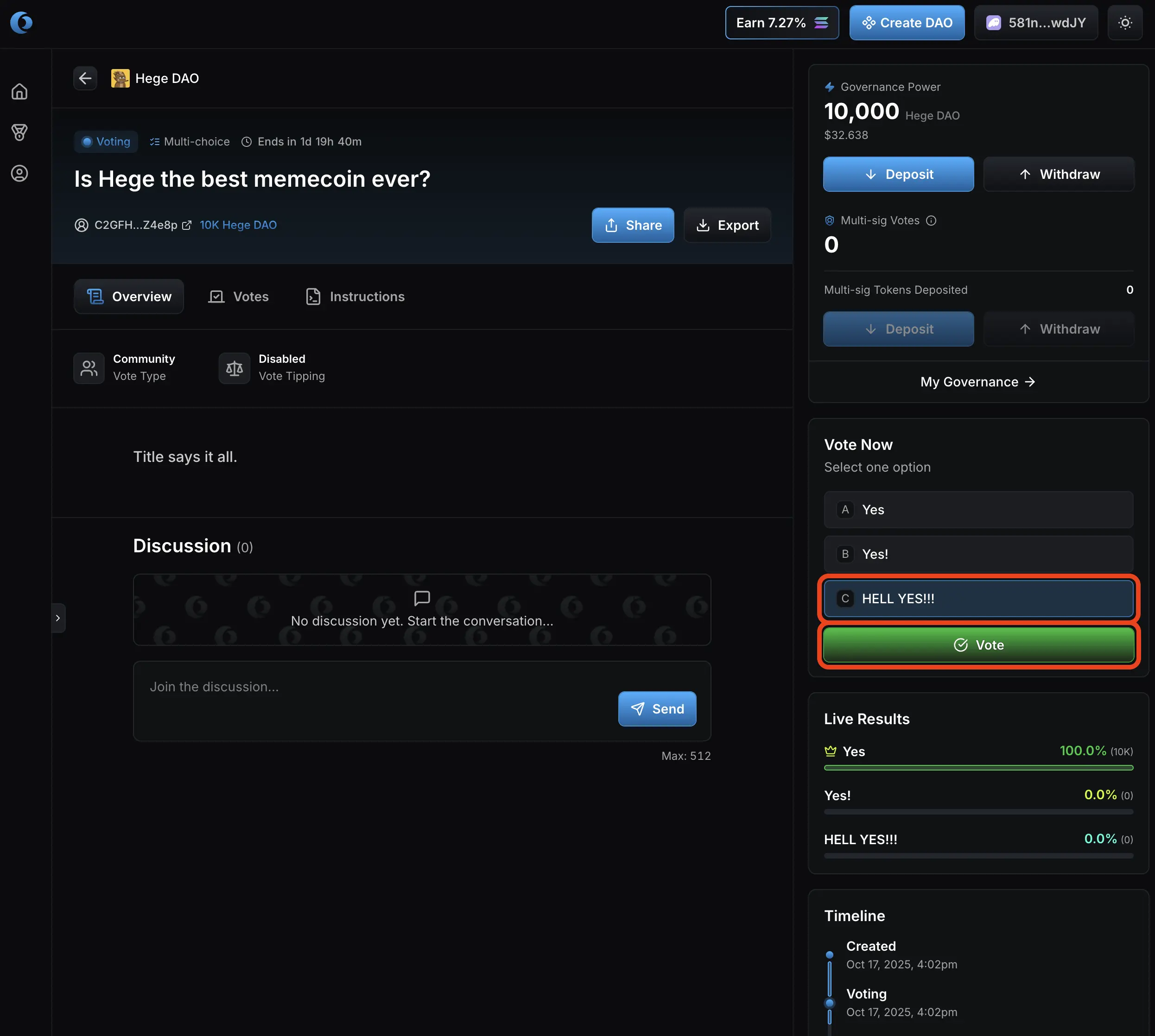The image size is (1155, 1036).
Task: Open the profile icon in sidebar
Action: click(x=19, y=174)
